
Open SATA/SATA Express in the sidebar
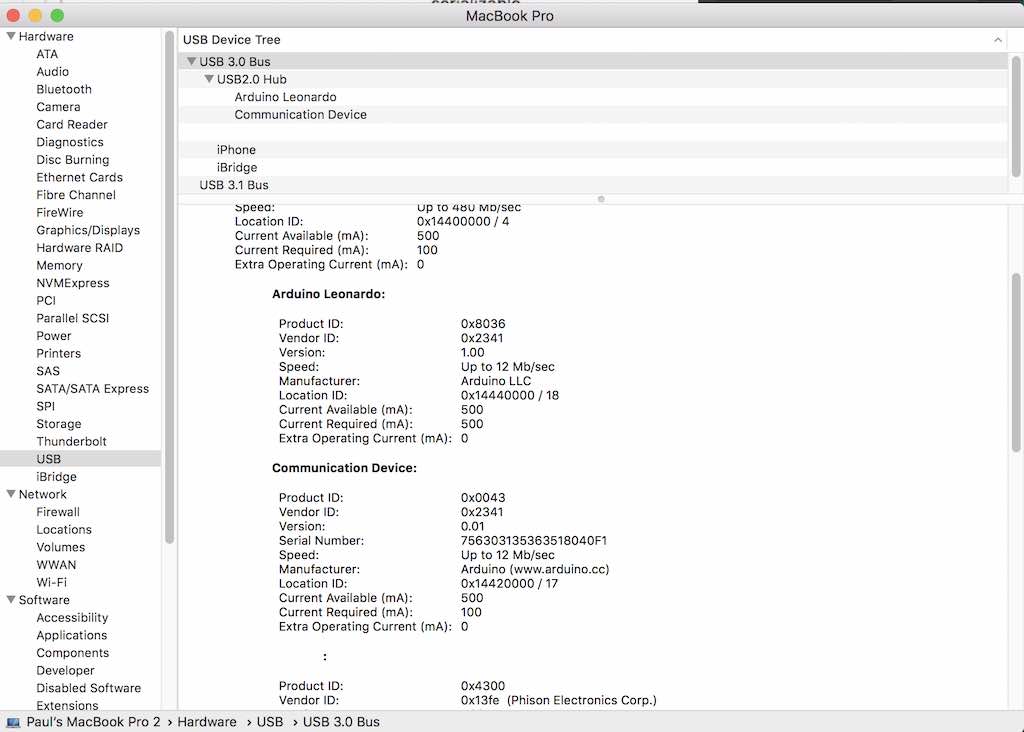[93, 389]
